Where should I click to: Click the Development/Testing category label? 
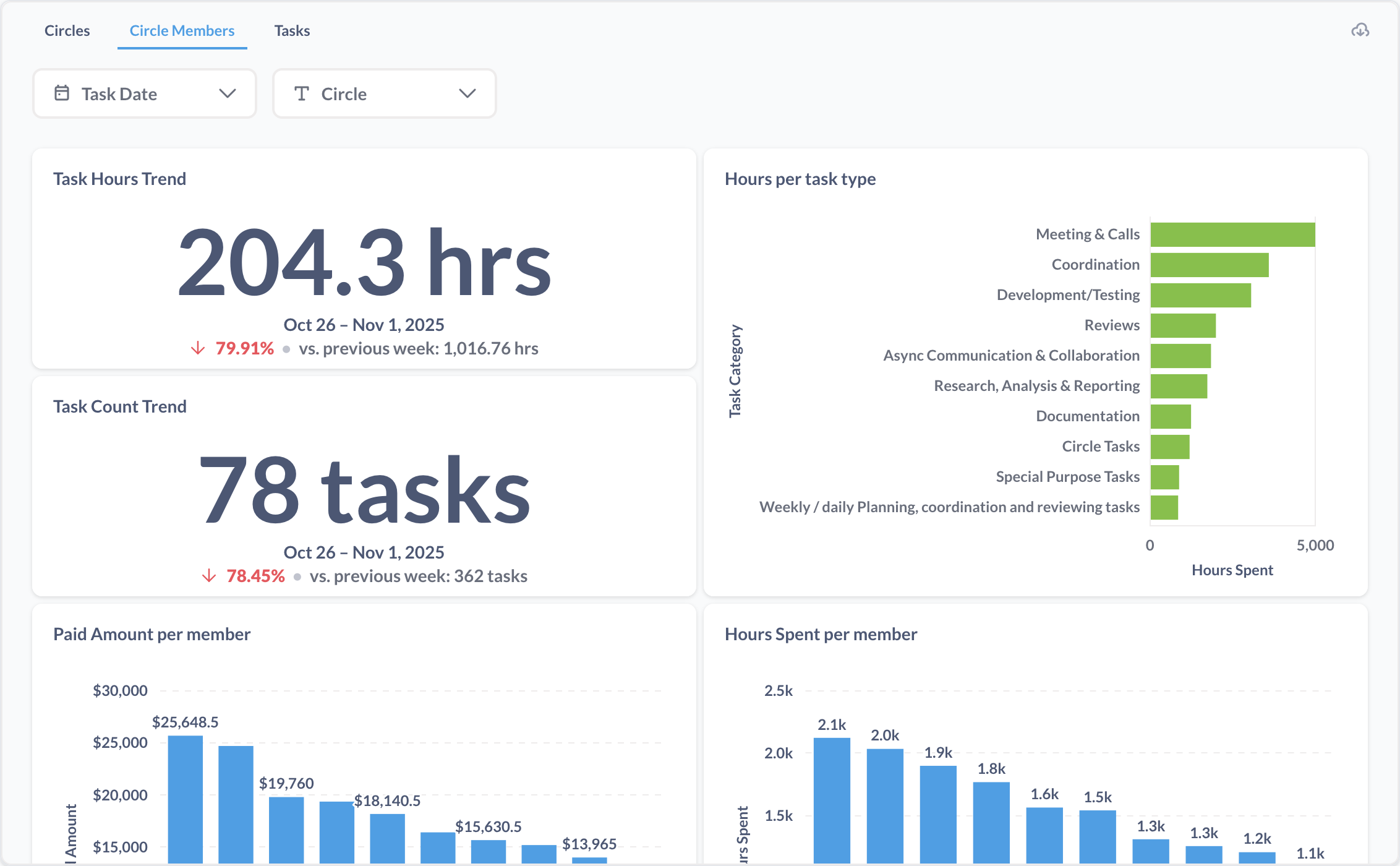pyautogui.click(x=1068, y=295)
